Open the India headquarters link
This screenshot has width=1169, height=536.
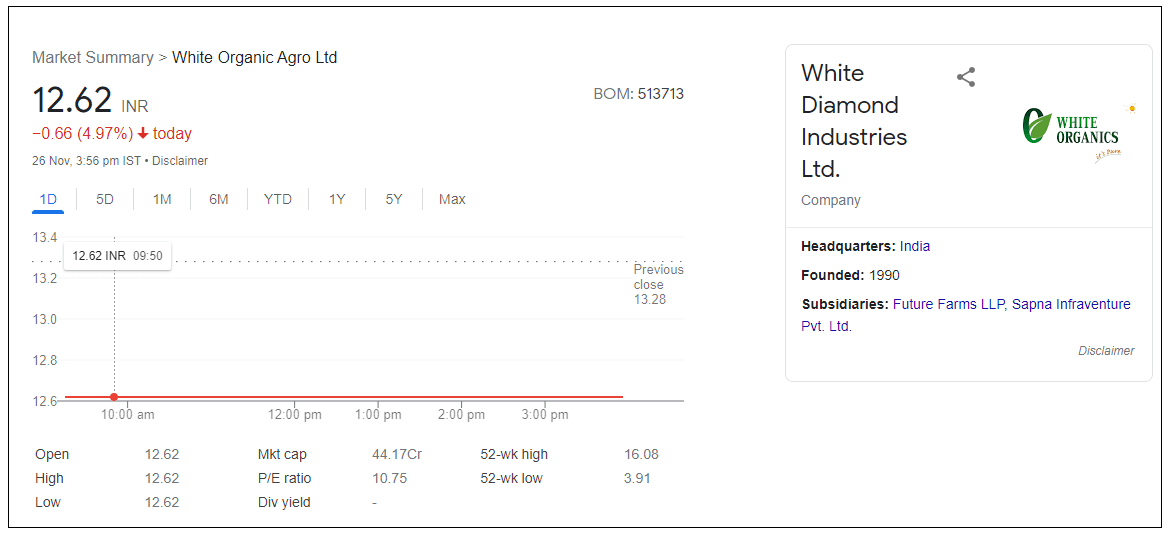click(915, 246)
